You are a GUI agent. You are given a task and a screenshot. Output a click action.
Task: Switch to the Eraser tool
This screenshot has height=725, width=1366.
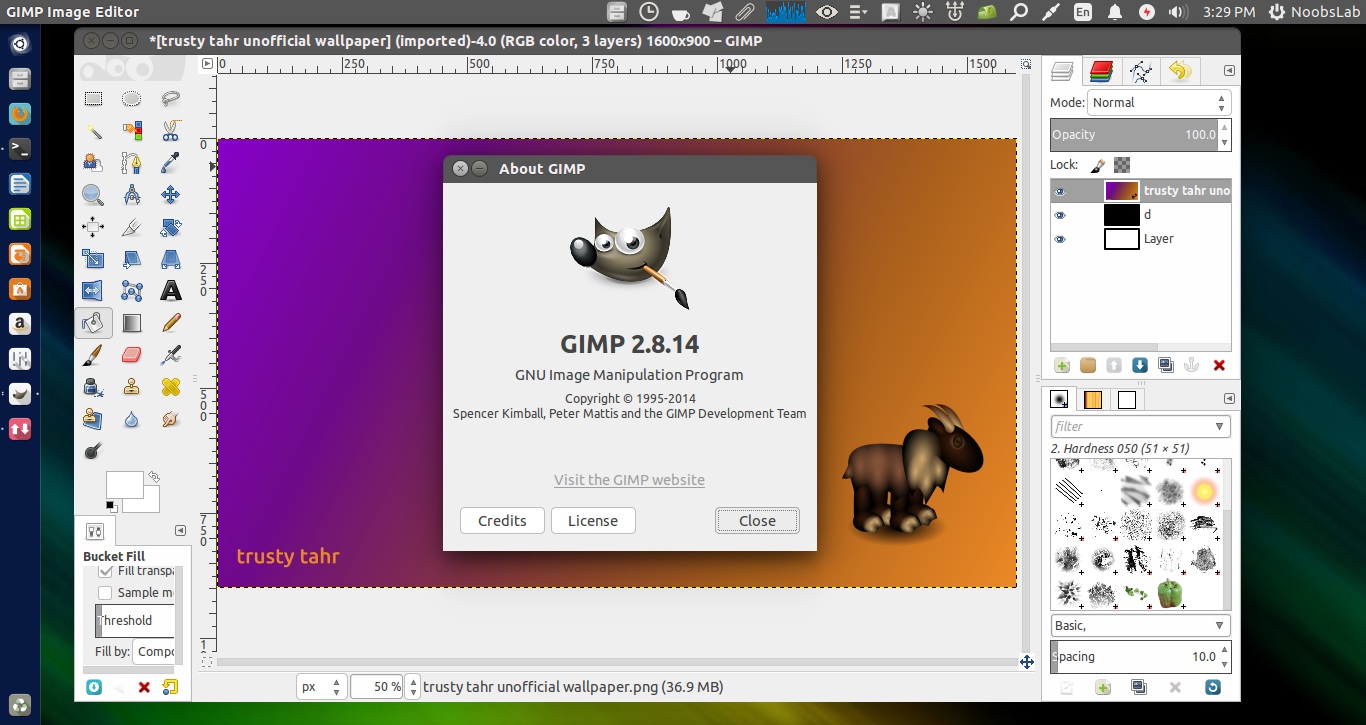(132, 355)
